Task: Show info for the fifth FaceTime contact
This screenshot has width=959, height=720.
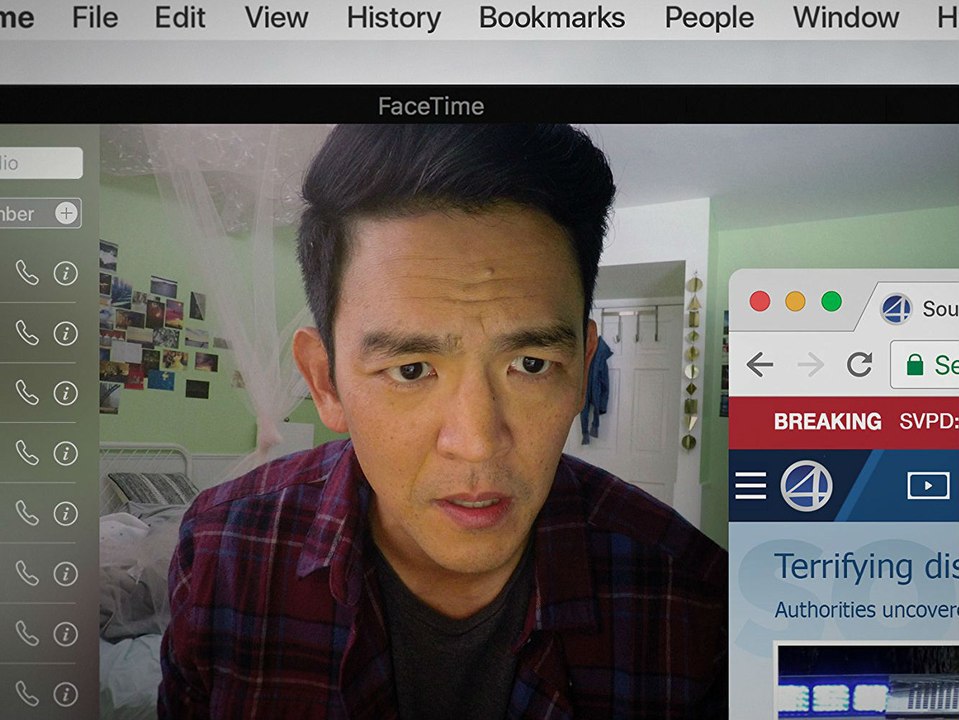Action: 65,513
